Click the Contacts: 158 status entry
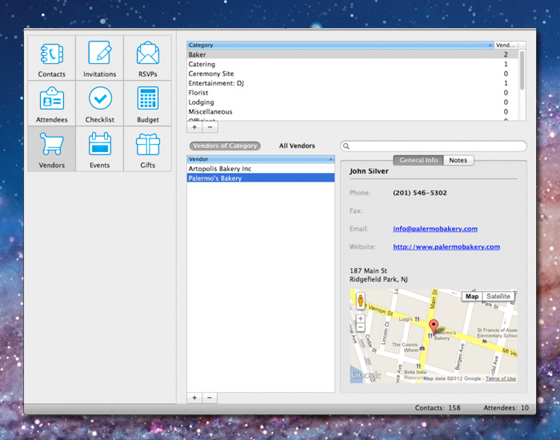 pos(438,408)
